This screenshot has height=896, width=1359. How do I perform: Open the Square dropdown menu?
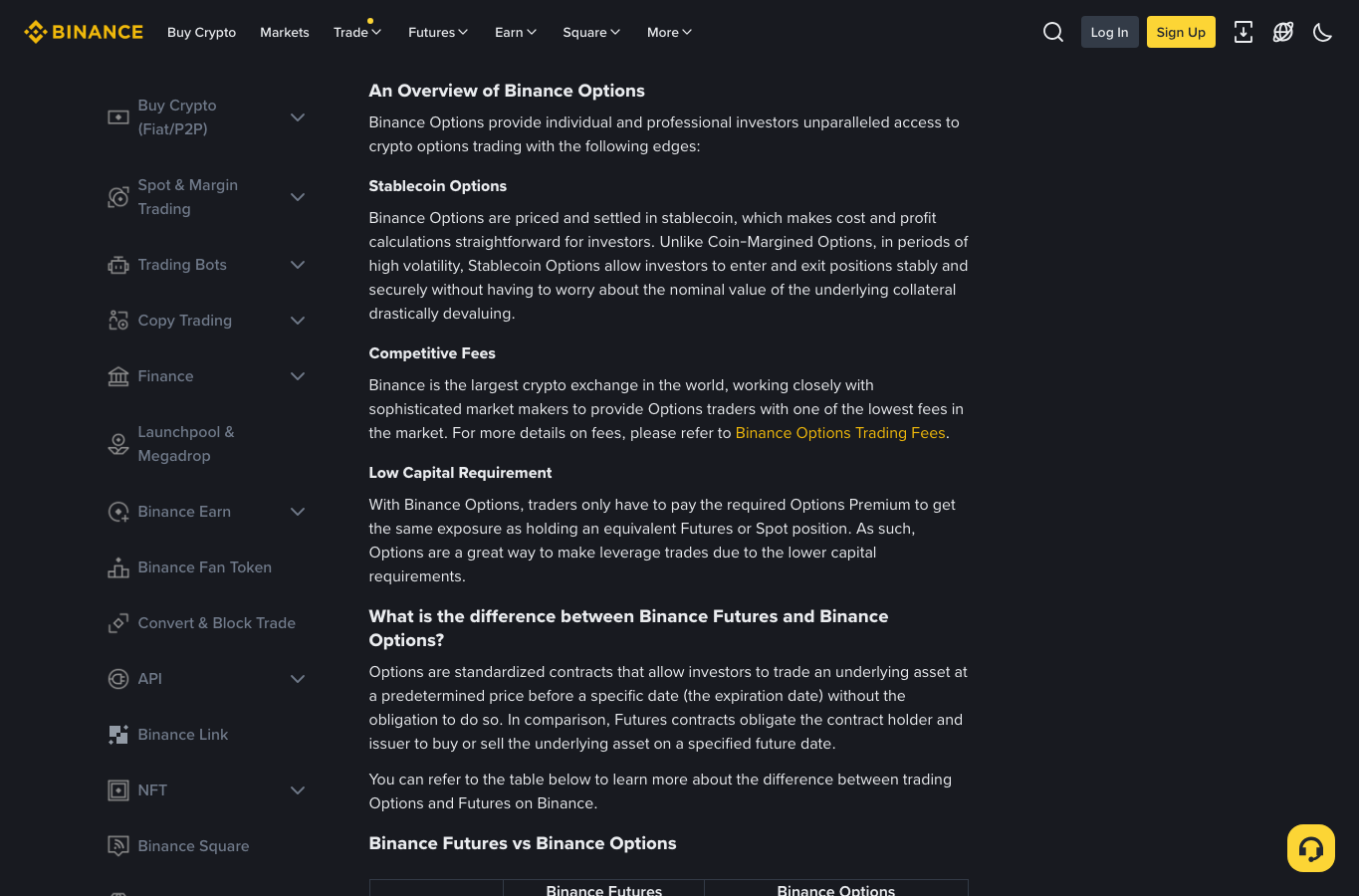pos(591,32)
